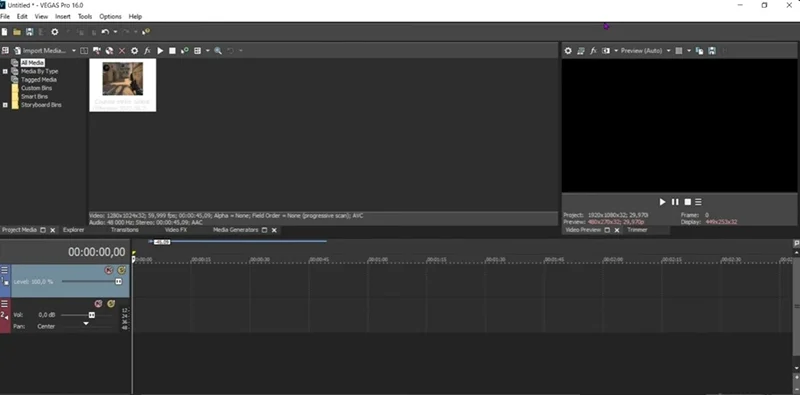Click the video track Level slider handle
This screenshot has width=800, height=395.
click(119, 281)
